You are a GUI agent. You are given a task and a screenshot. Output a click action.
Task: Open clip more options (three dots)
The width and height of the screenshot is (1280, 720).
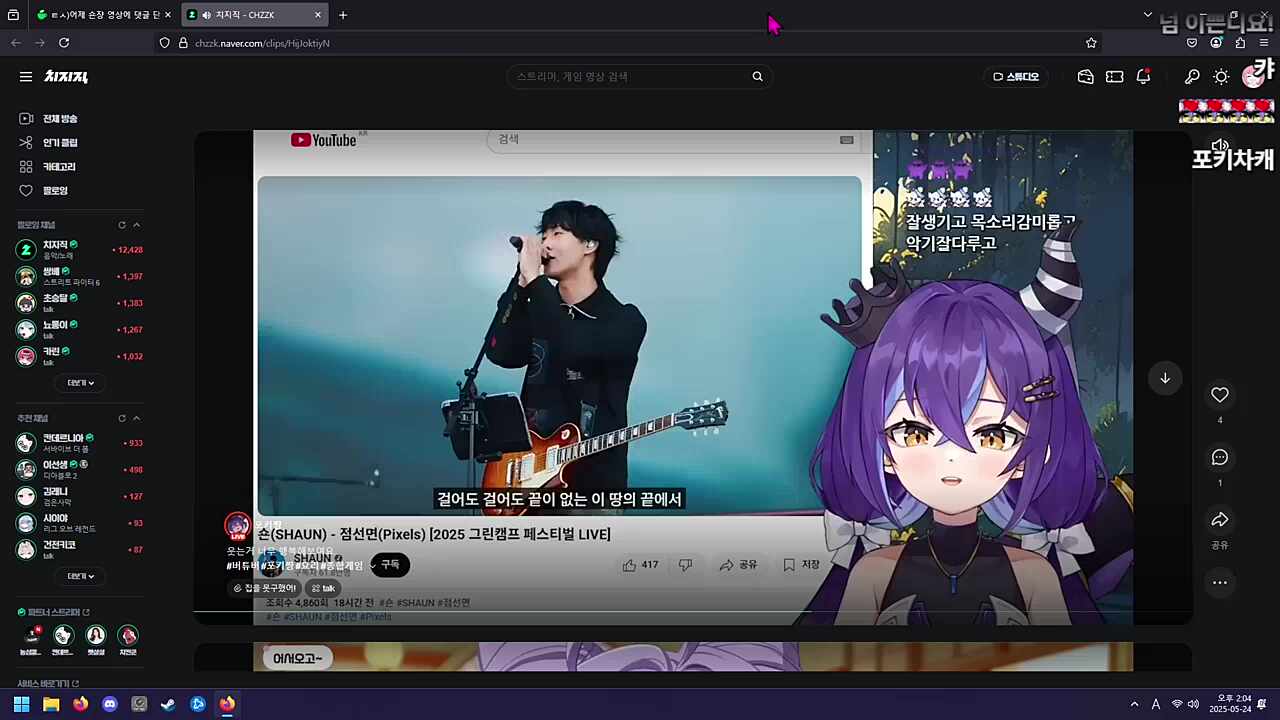coord(1219,582)
